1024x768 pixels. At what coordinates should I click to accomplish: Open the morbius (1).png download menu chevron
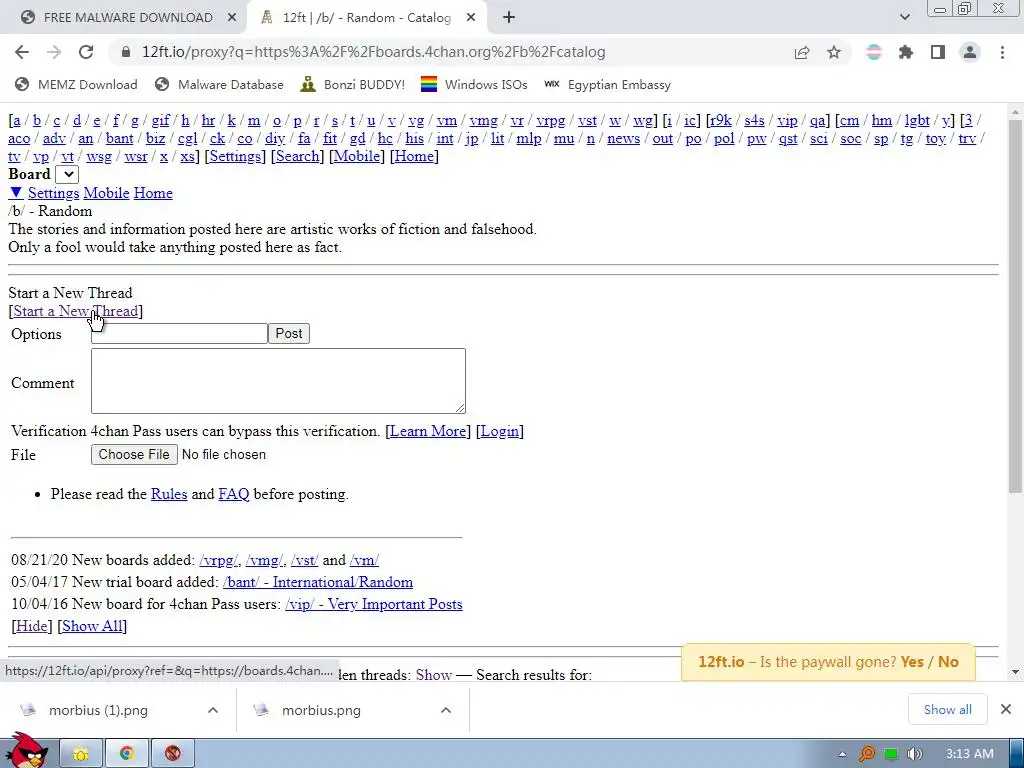pyautogui.click(x=213, y=710)
